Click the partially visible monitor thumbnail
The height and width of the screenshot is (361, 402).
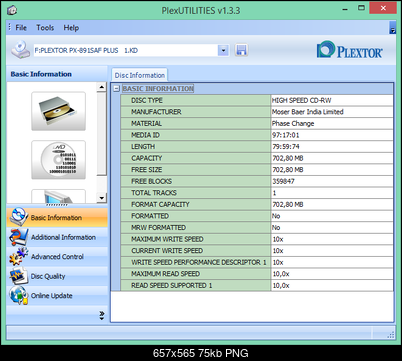coord(58,196)
